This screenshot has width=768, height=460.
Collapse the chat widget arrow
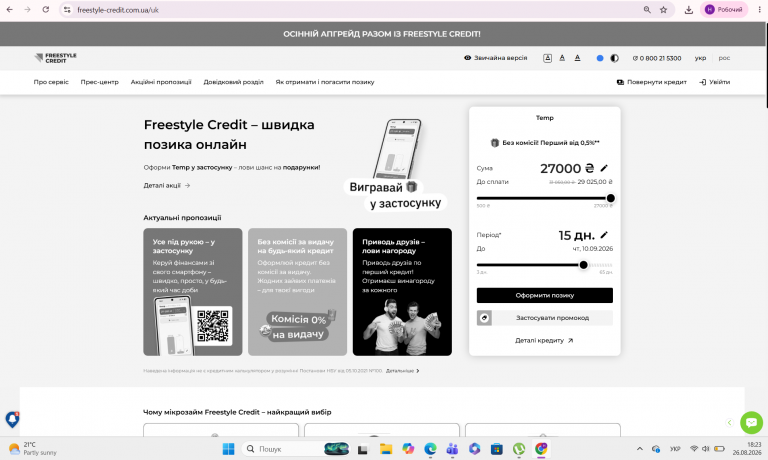tap(729, 422)
